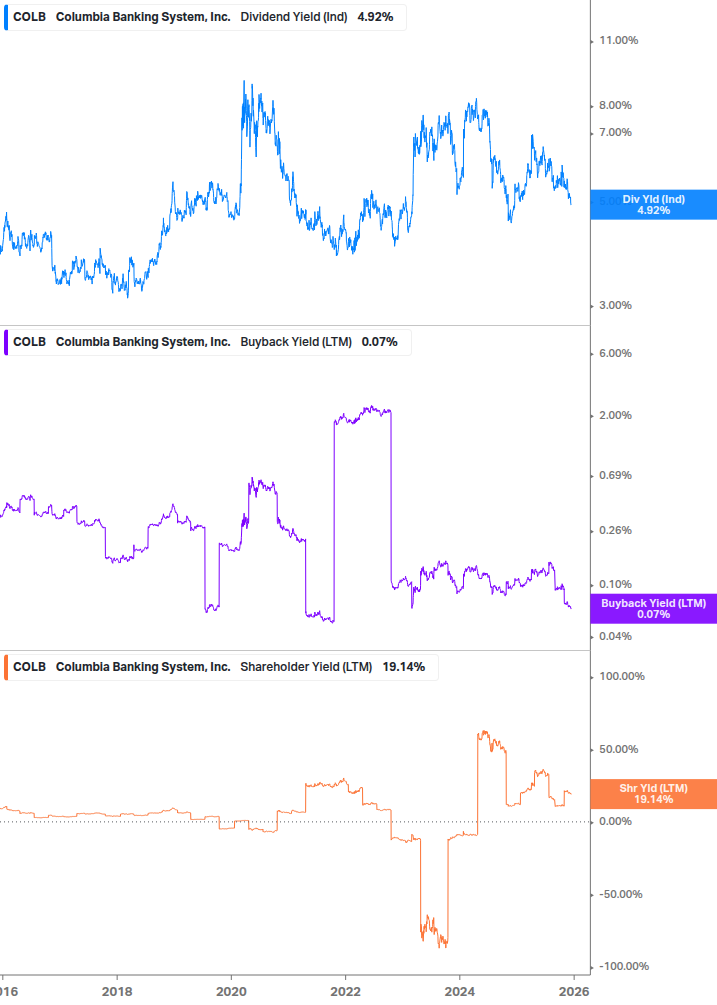Click Columbia Banking System, Inc. in shareholder legend
The height and width of the screenshot is (1005, 717).
coord(143,667)
